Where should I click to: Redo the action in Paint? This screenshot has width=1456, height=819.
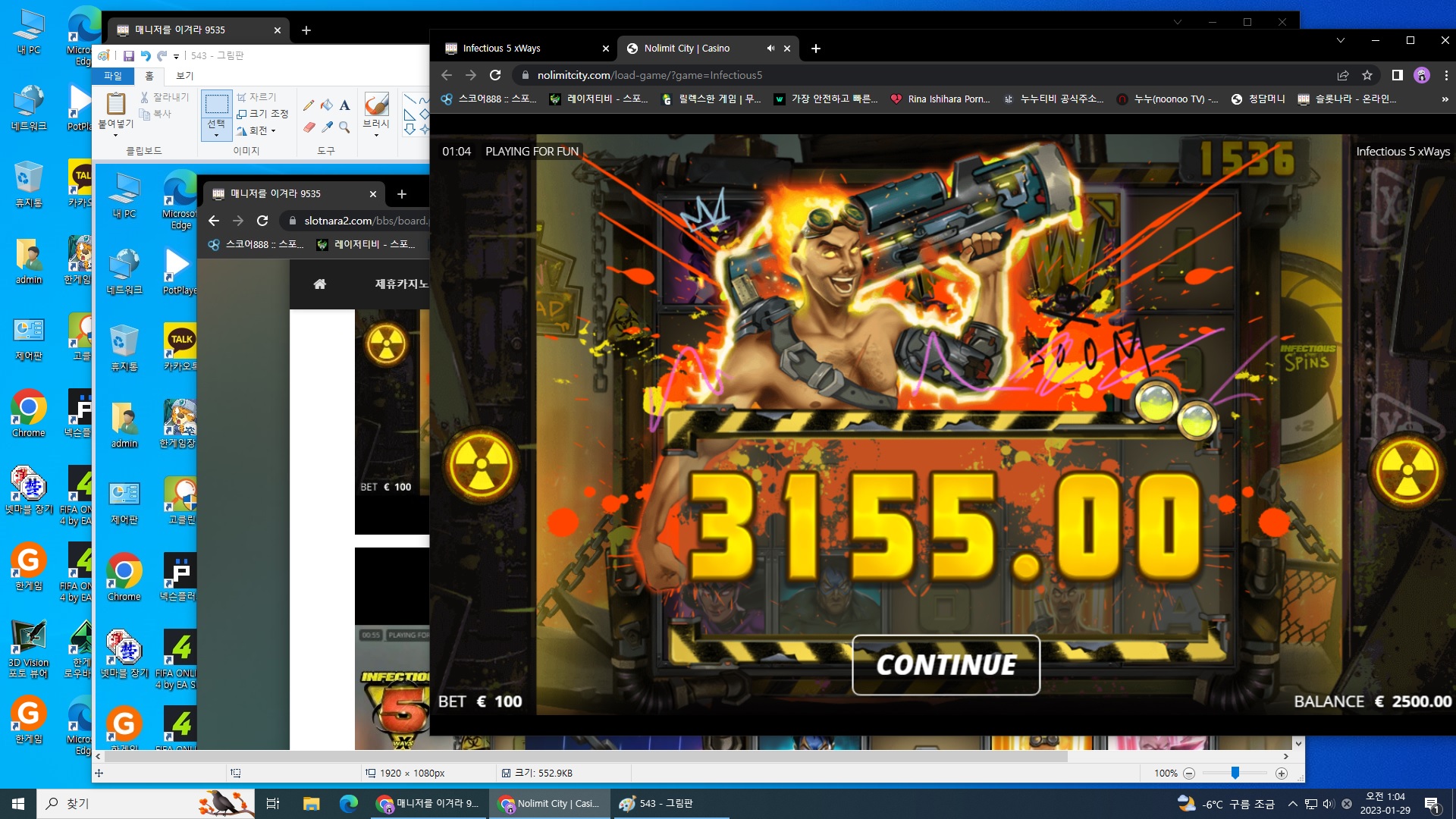coord(162,55)
